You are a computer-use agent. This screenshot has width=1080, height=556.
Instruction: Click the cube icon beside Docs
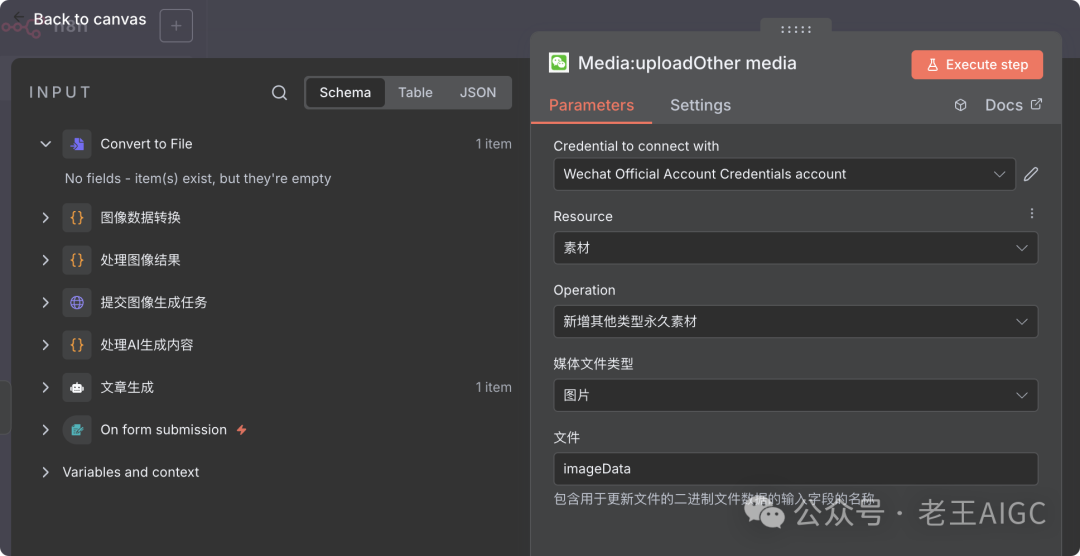960,105
